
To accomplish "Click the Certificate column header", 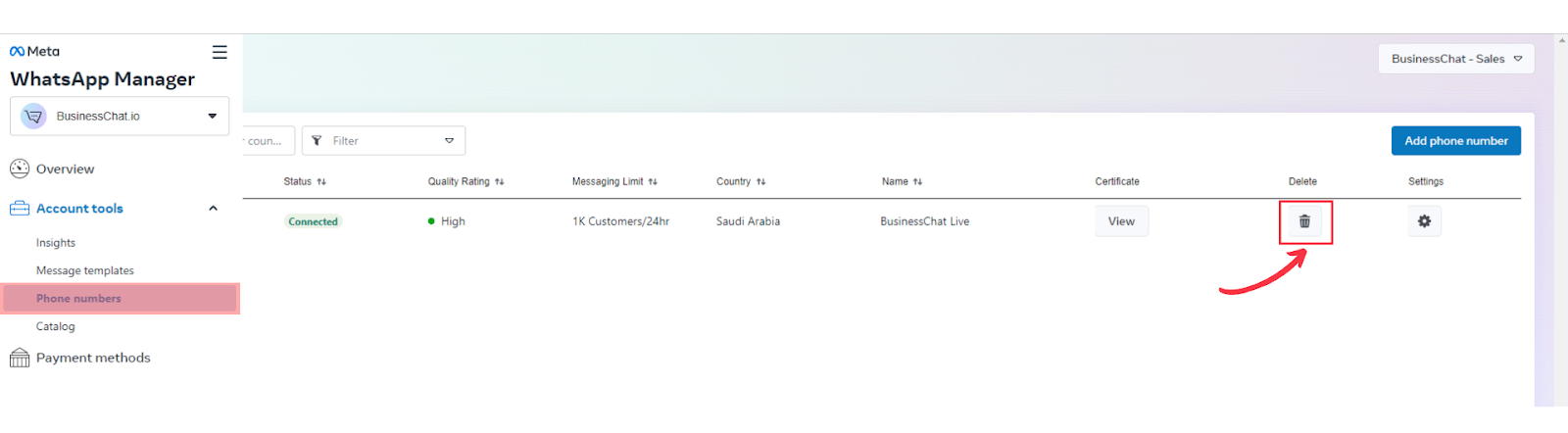I will pyautogui.click(x=1117, y=181).
